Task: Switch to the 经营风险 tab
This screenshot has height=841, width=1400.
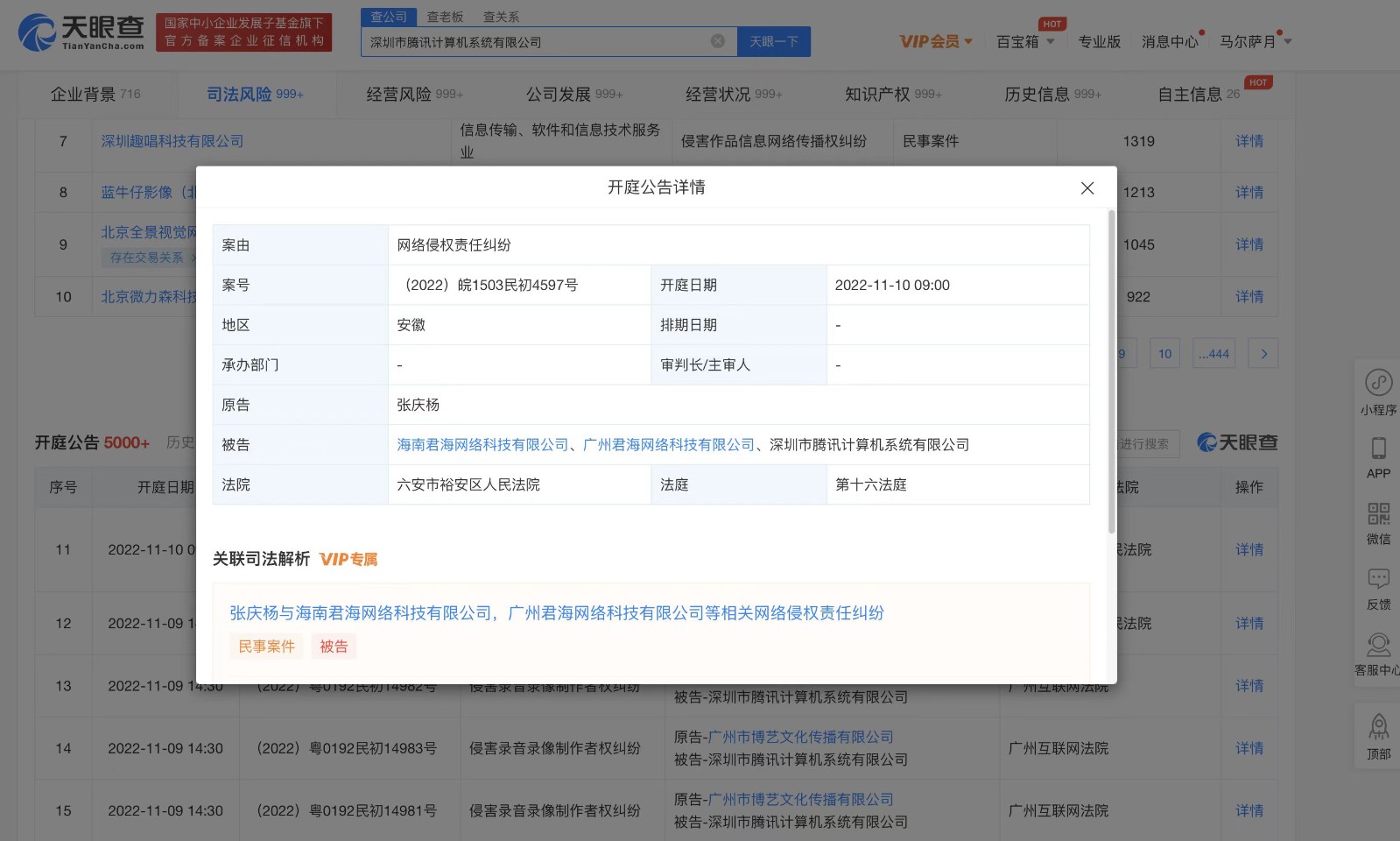Action: click(x=414, y=94)
